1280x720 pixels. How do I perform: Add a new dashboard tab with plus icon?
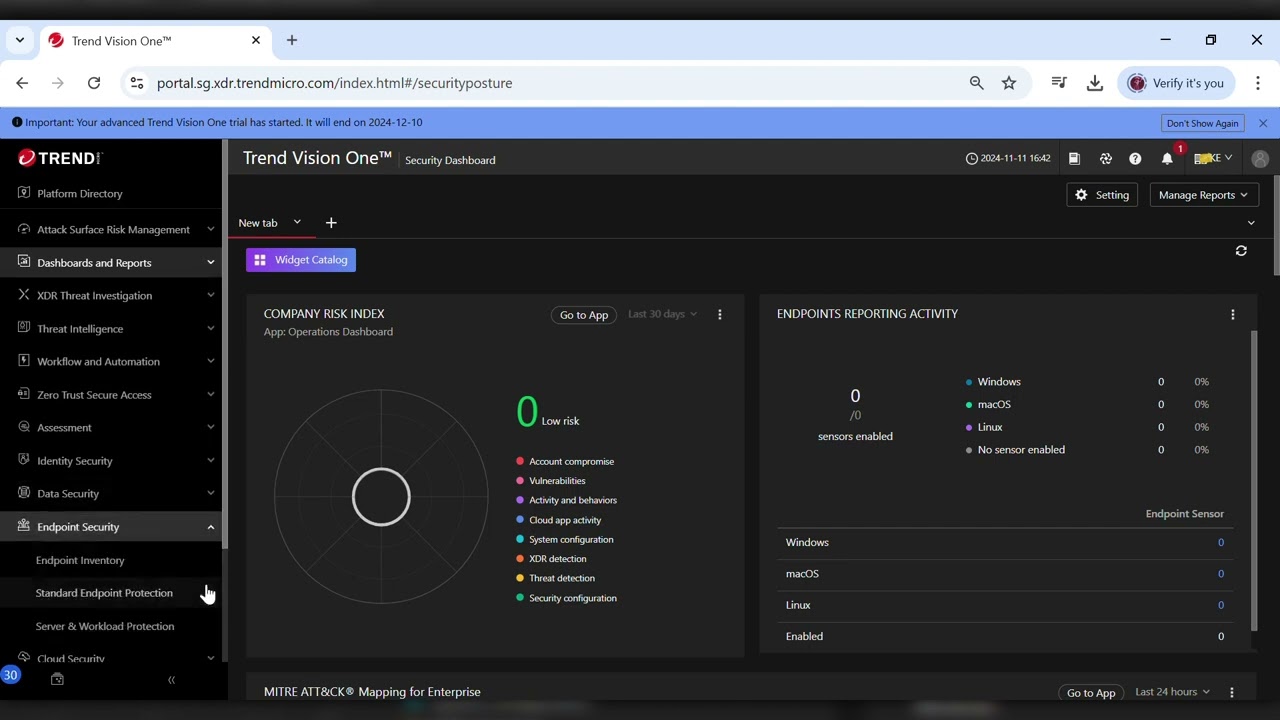coord(331,223)
